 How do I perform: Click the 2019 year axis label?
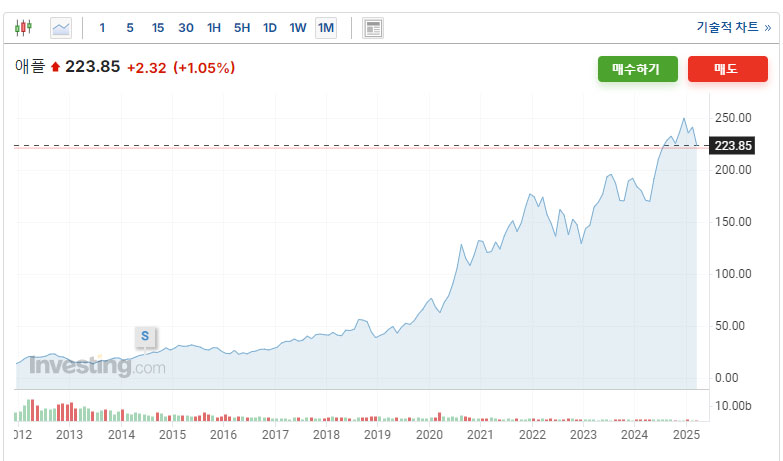(377, 435)
